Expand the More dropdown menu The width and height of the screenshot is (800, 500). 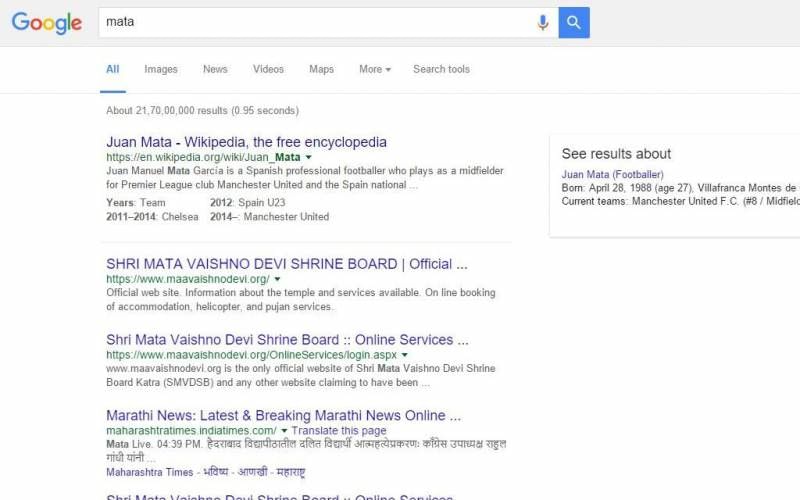click(375, 69)
